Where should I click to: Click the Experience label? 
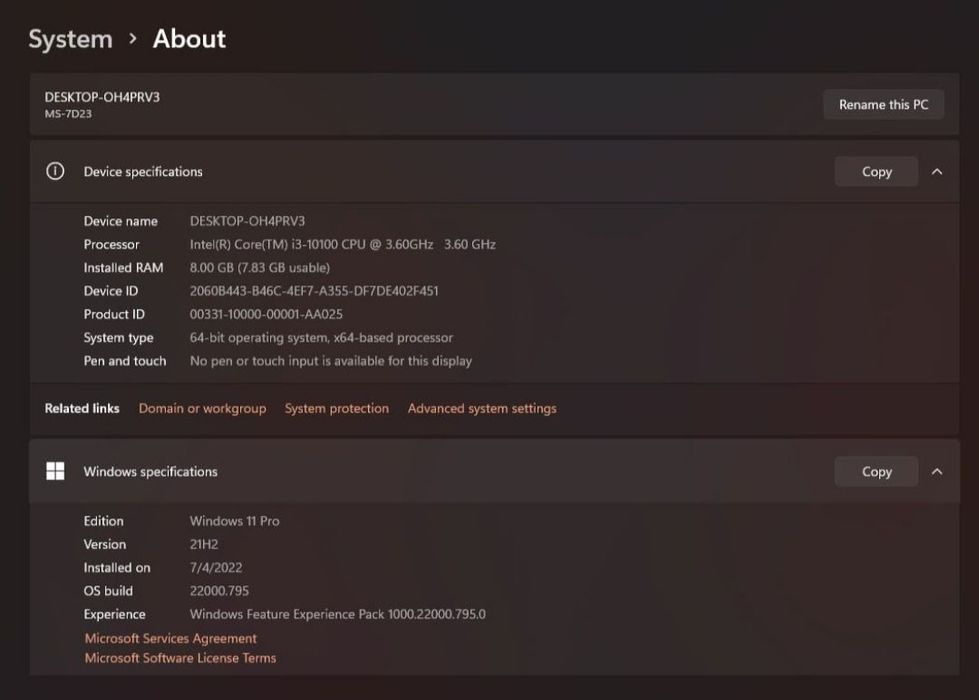coord(114,614)
